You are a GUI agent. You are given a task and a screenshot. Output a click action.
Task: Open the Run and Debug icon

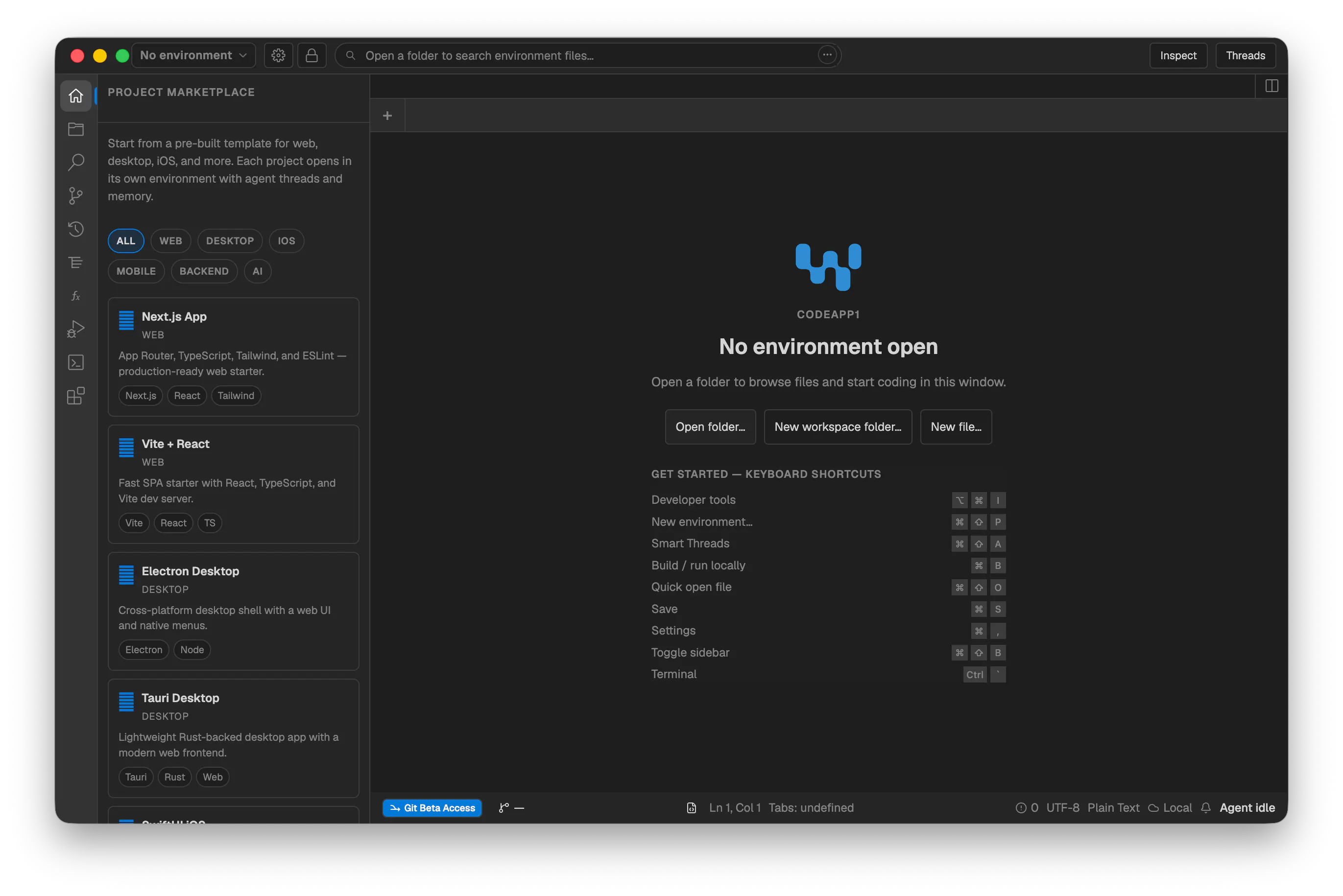75,329
